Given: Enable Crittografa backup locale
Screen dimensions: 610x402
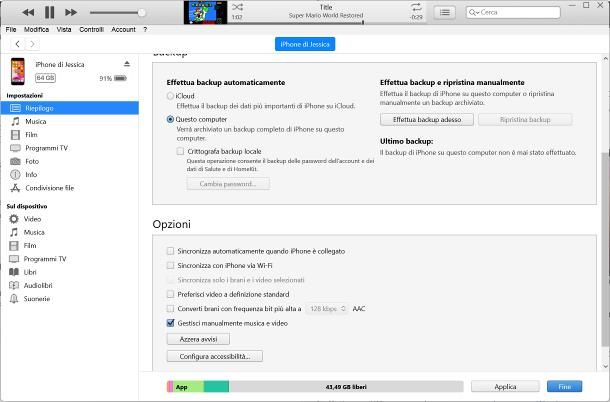Looking at the screenshot, I should pyautogui.click(x=180, y=151).
